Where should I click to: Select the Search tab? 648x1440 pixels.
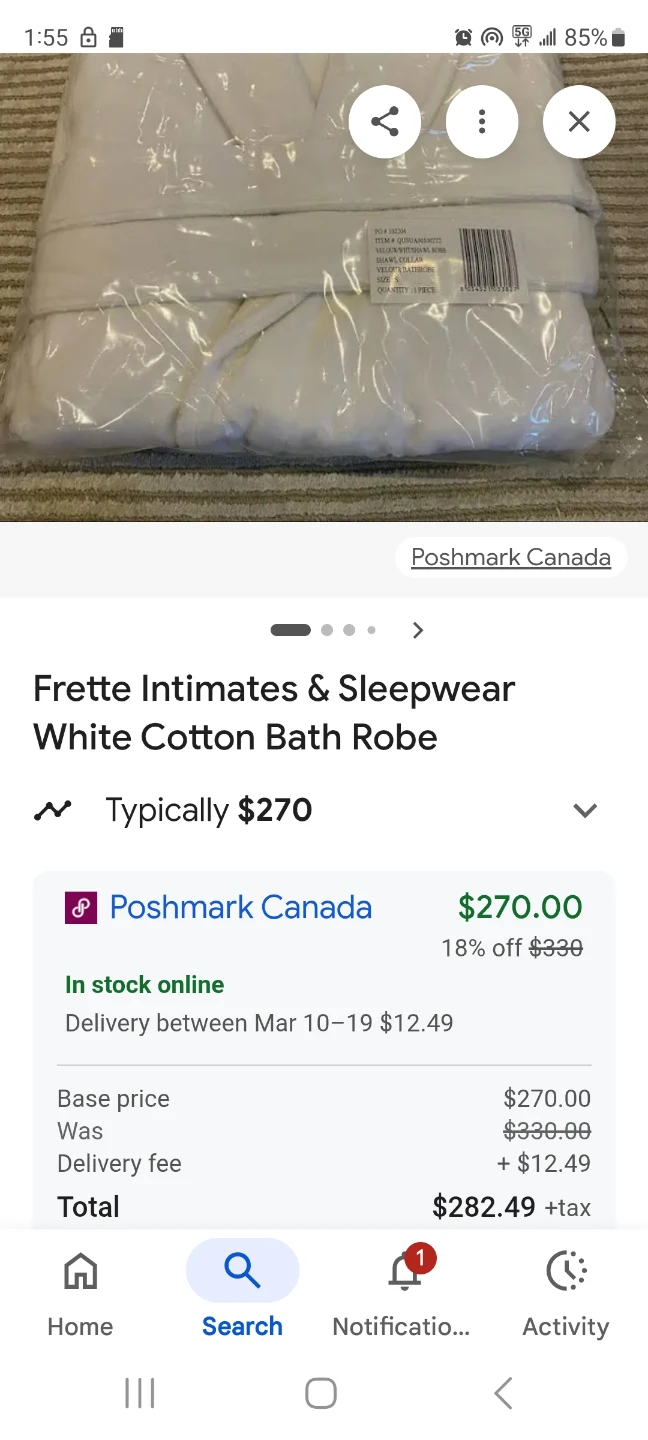coord(242,1290)
